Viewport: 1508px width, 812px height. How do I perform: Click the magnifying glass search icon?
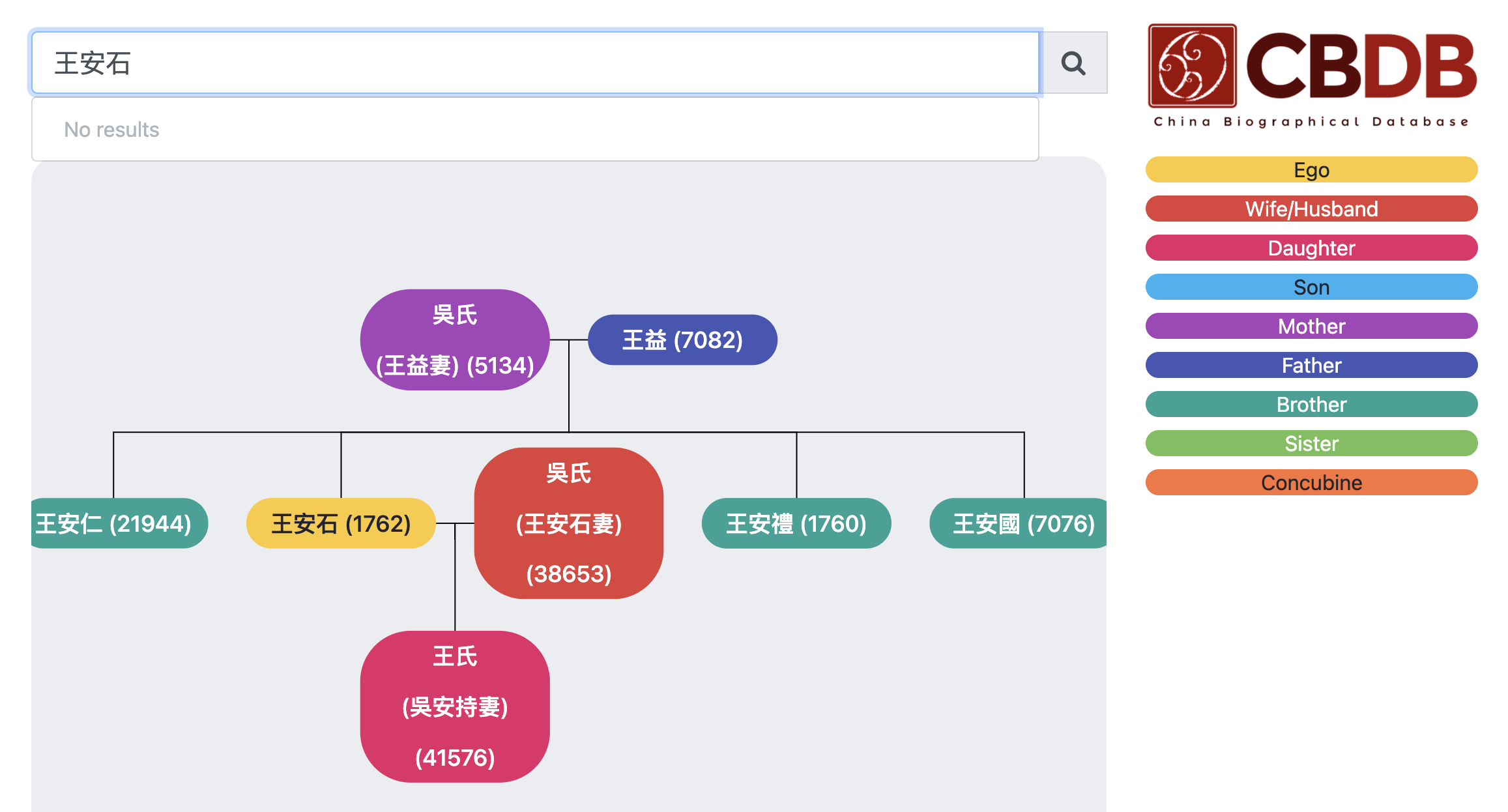coord(1073,63)
